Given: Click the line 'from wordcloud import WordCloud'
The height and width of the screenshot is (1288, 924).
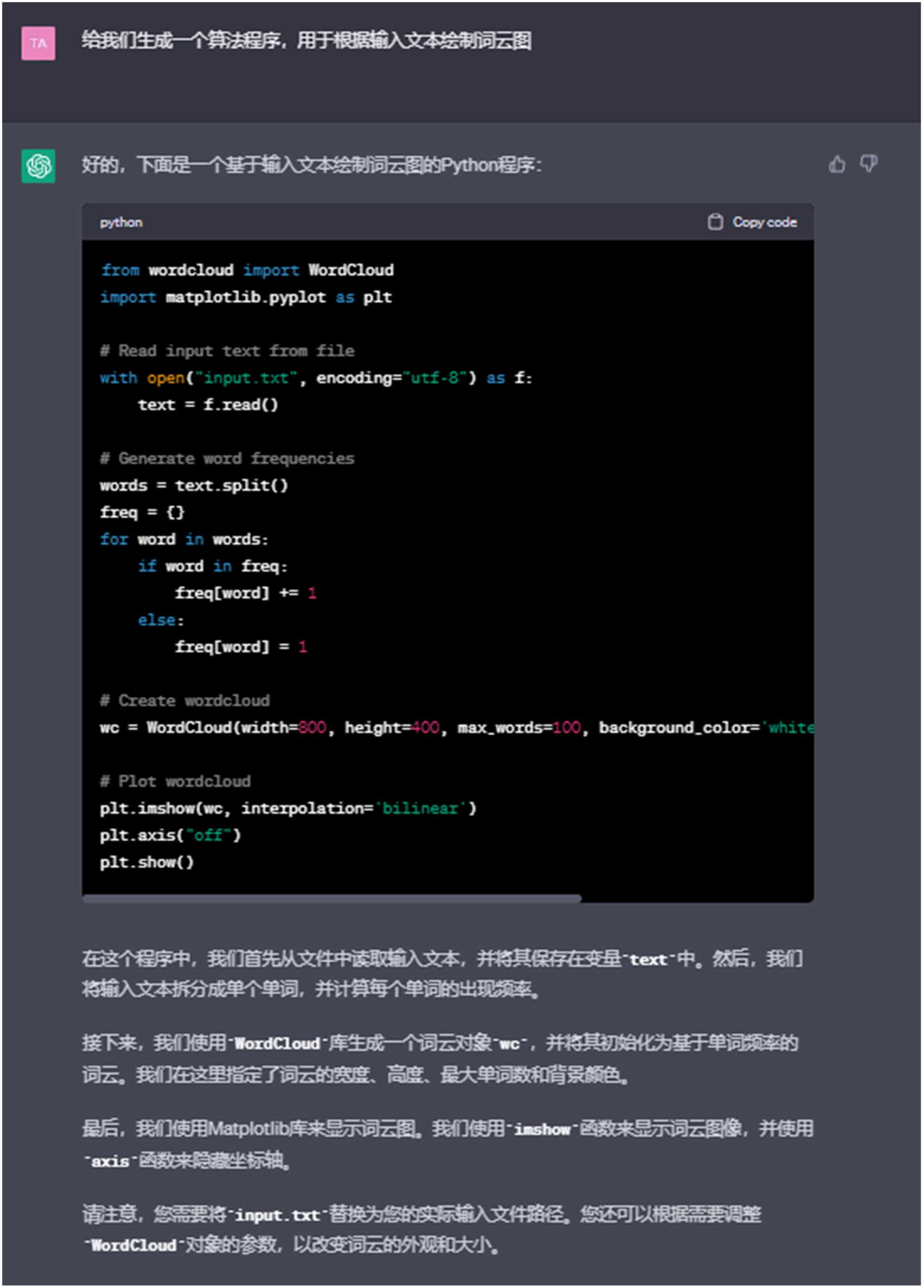Looking at the screenshot, I should click(x=247, y=270).
